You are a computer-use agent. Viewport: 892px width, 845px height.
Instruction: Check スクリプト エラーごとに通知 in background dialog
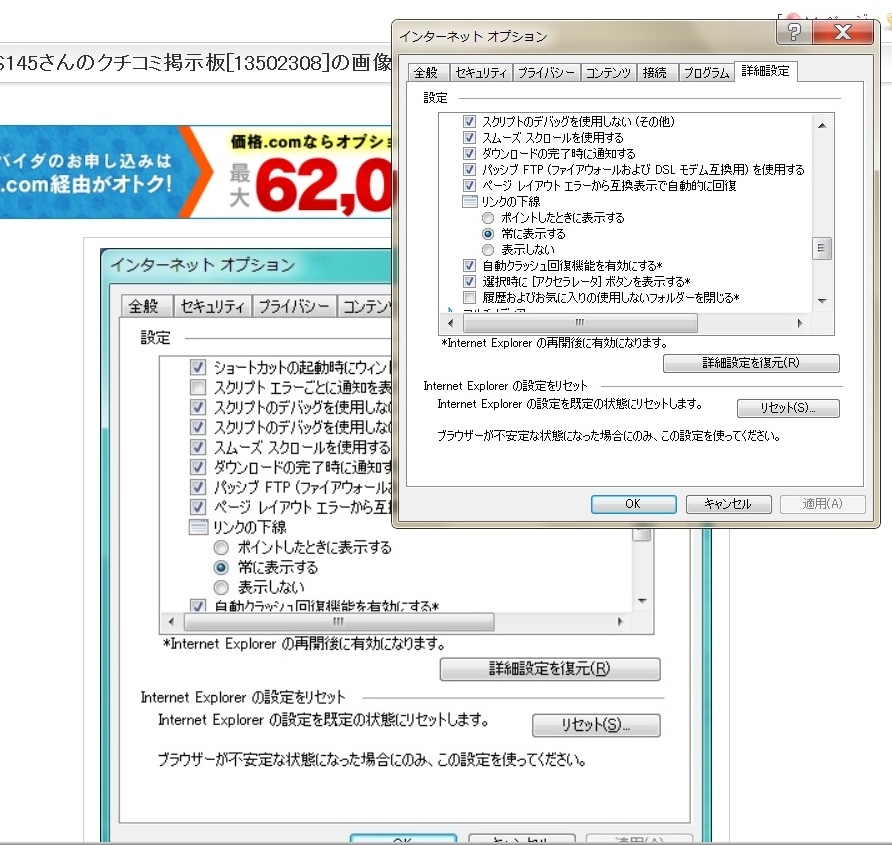[x=197, y=387]
